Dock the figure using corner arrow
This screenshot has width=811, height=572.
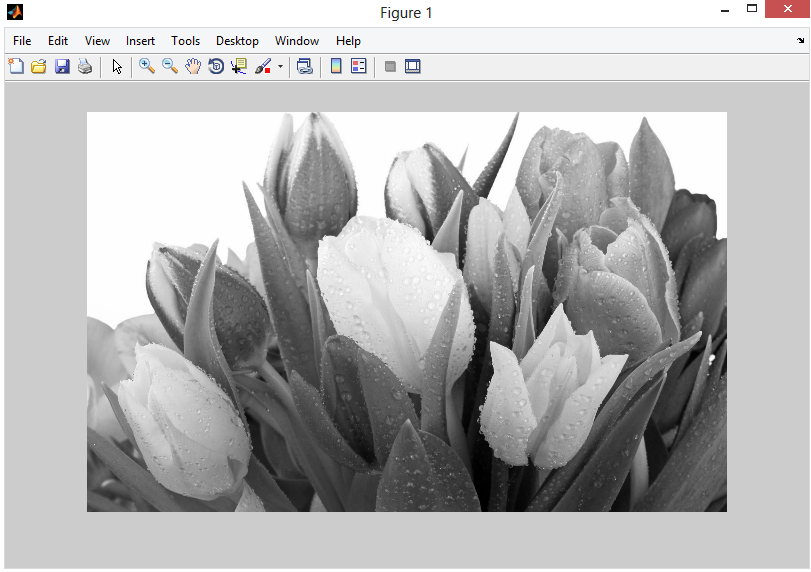tap(801, 40)
